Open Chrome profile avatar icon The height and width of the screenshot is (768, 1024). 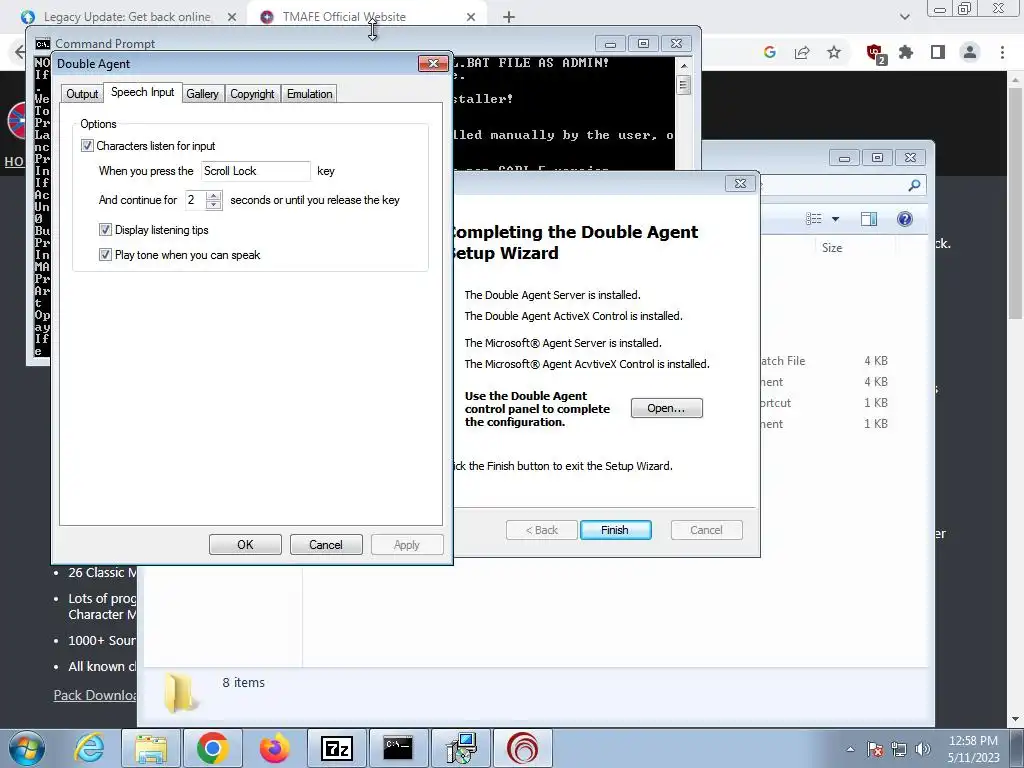click(x=970, y=52)
